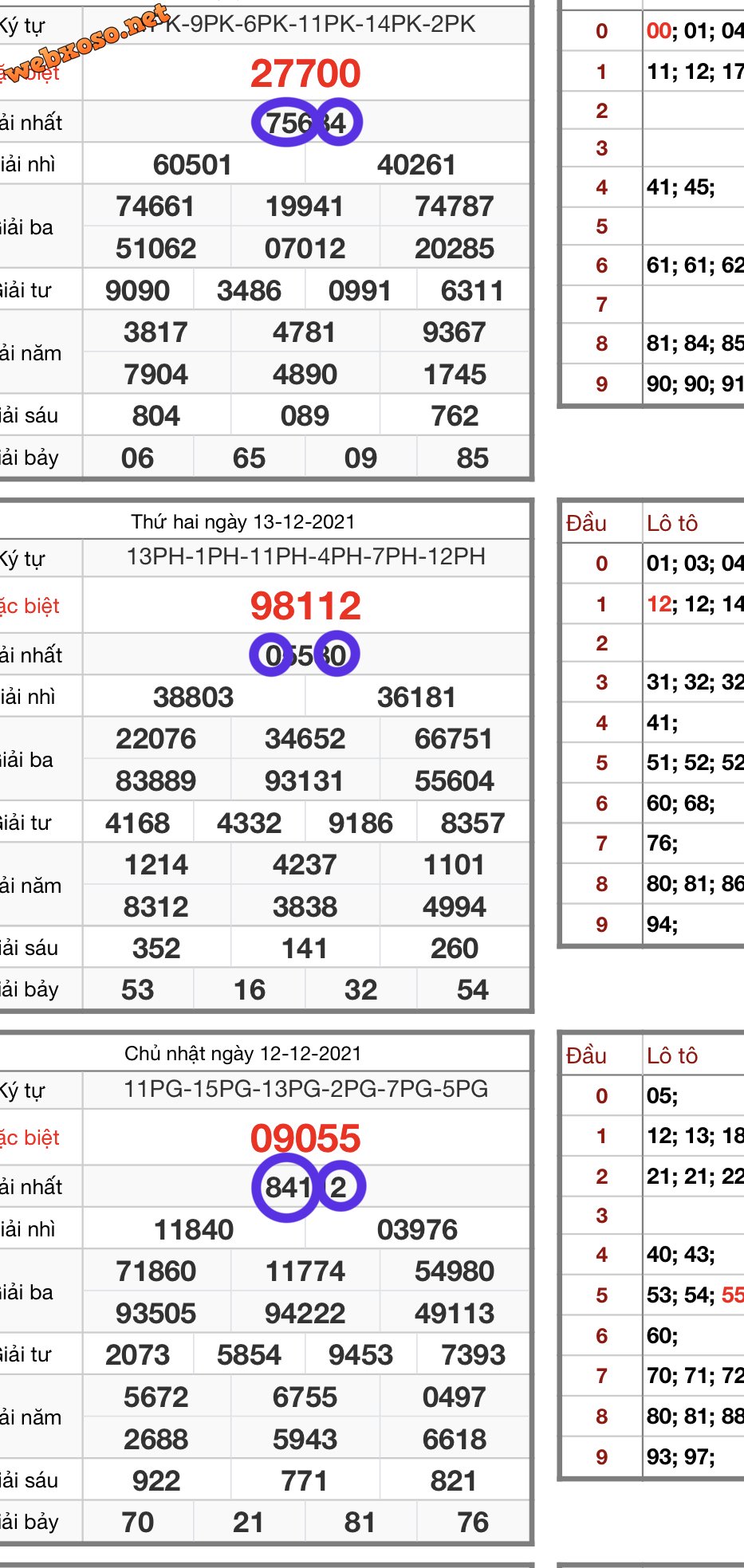
Task: Select the code string 11PG-15PG-13PG-2PG-7PG-5PG
Action: 306,1089
